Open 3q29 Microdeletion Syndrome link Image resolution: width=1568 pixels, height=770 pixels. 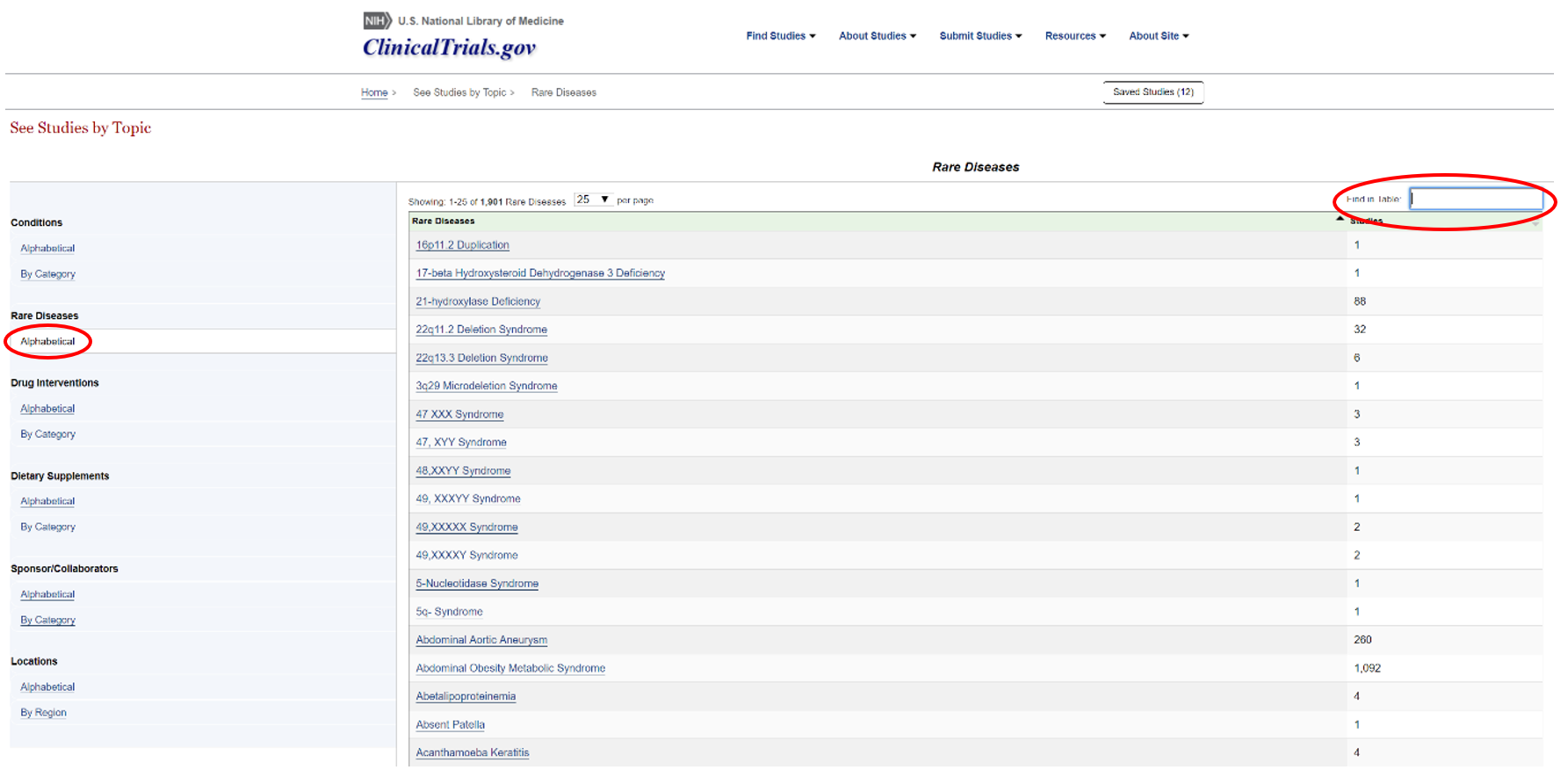[486, 386]
